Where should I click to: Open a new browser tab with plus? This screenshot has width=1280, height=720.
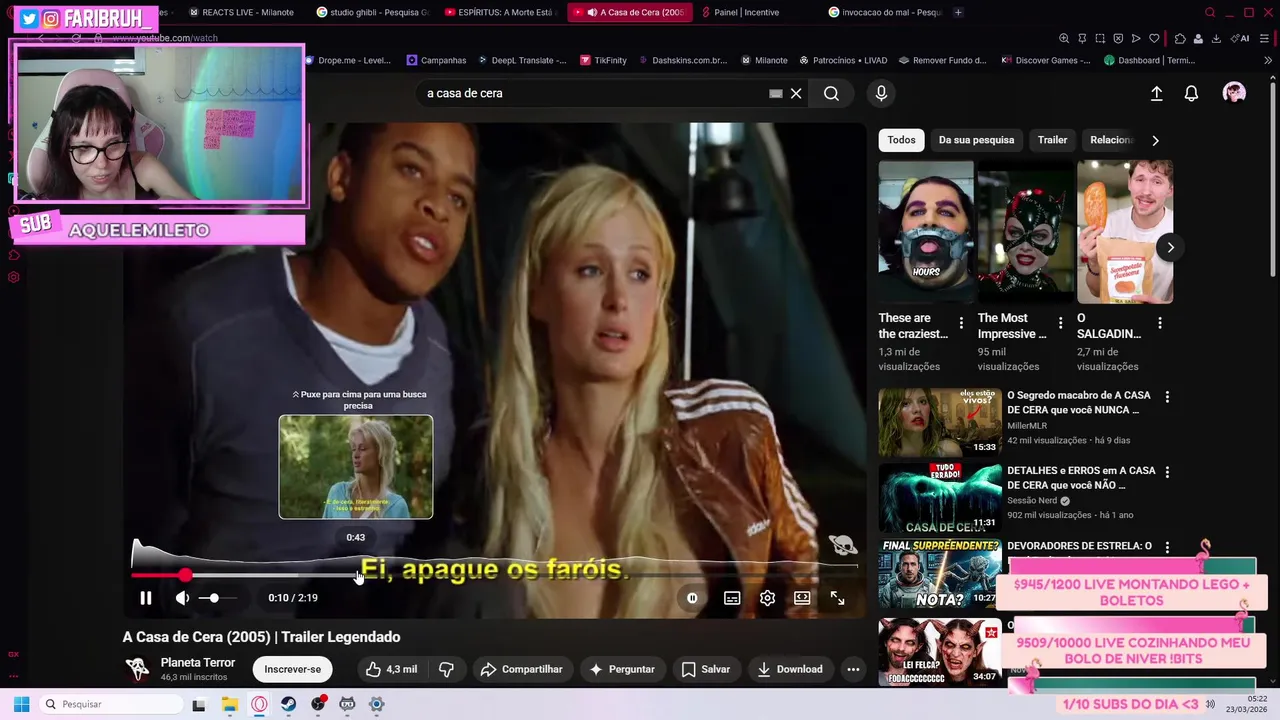pos(958,12)
